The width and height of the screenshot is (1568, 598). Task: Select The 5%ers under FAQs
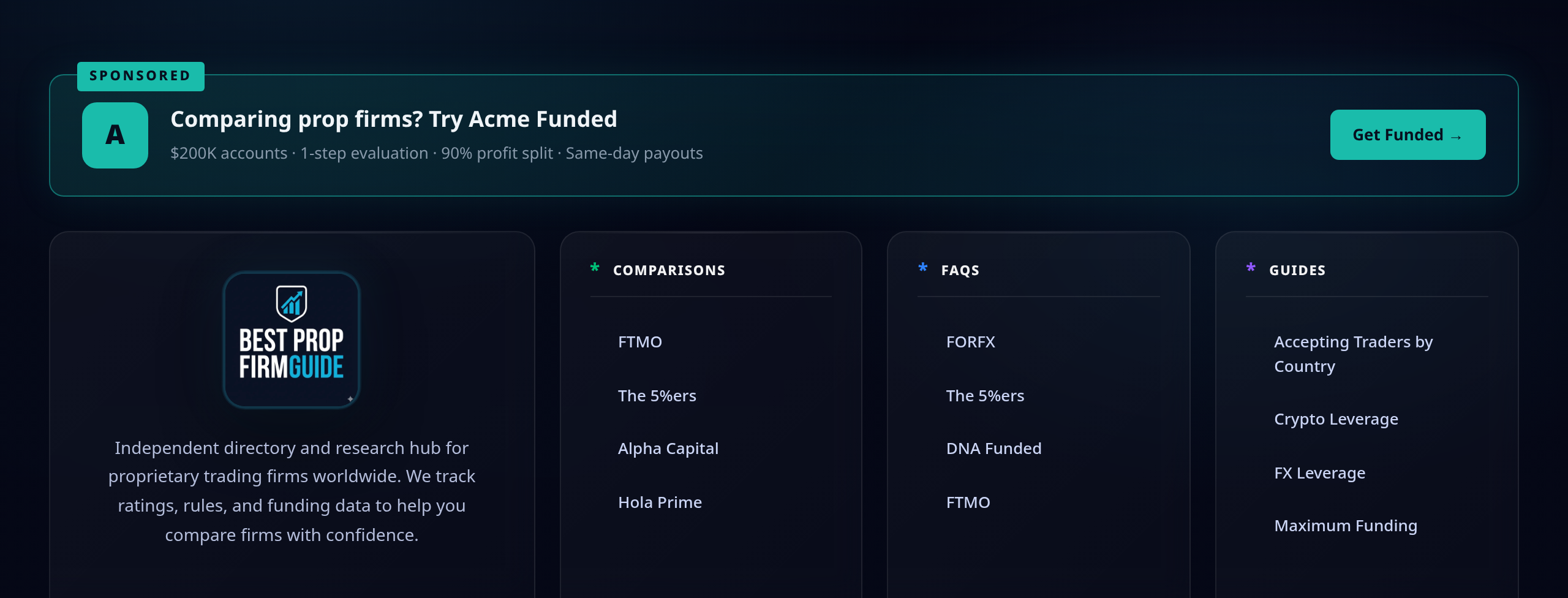[x=985, y=396]
